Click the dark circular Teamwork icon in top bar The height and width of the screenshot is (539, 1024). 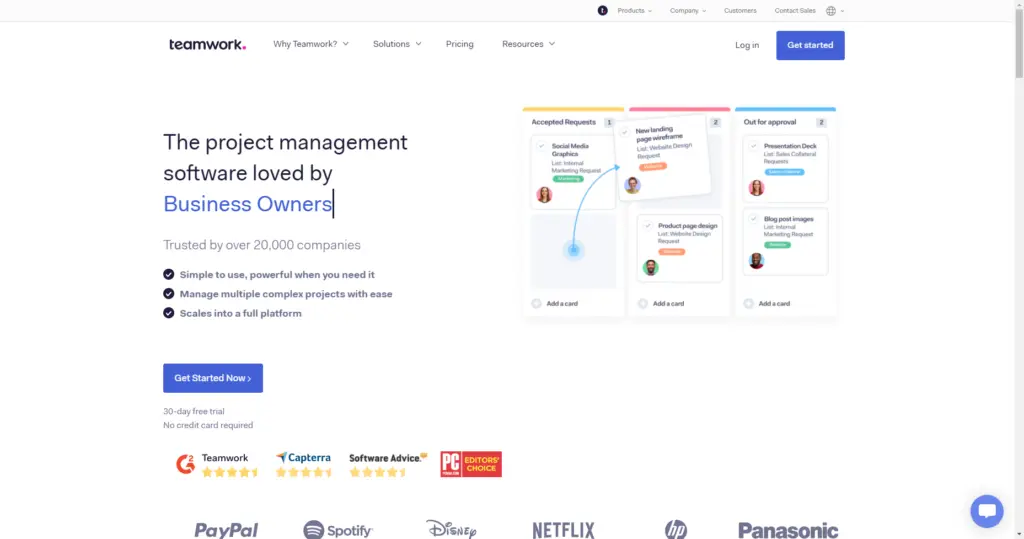point(602,11)
